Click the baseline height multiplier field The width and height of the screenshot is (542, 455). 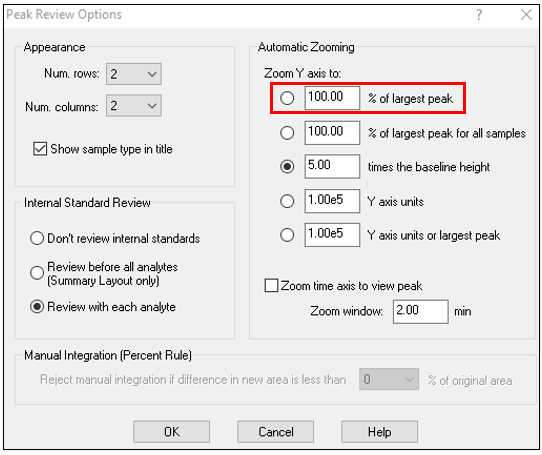coord(332,166)
